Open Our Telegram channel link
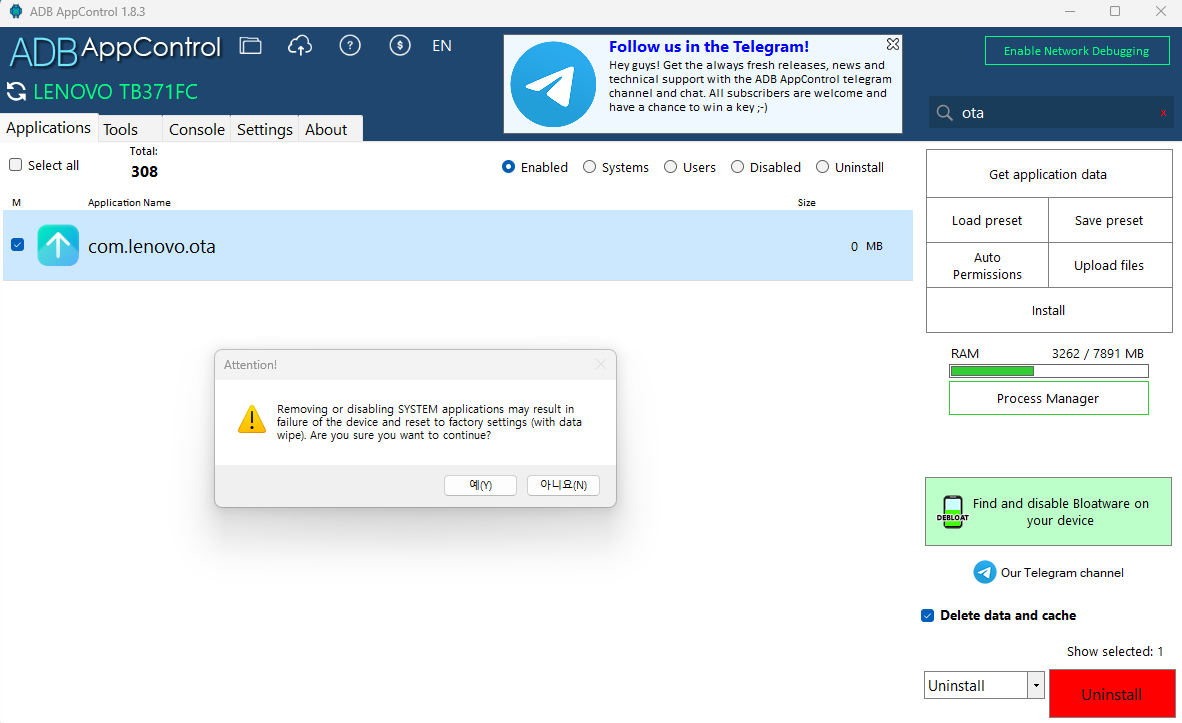Image resolution: width=1182 pixels, height=723 pixels. pyautogui.click(x=1061, y=573)
